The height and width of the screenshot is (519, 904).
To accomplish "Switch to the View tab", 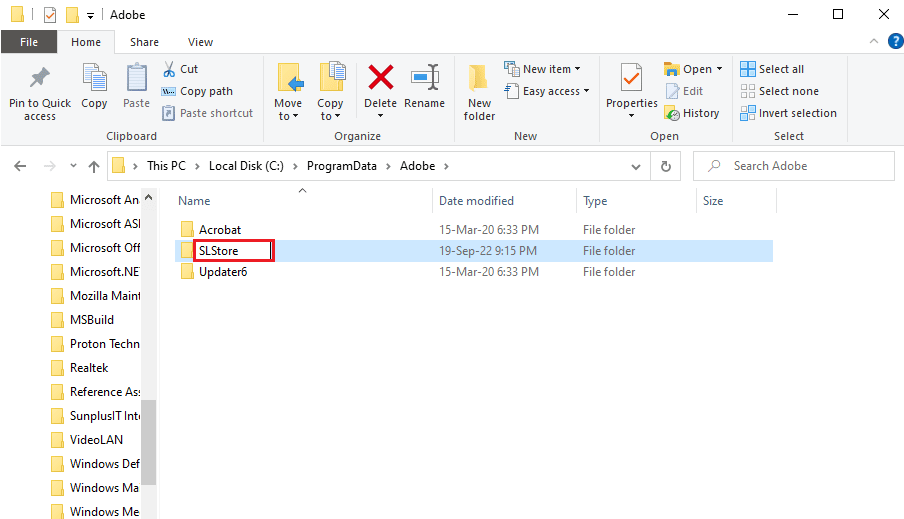I will pyautogui.click(x=200, y=42).
